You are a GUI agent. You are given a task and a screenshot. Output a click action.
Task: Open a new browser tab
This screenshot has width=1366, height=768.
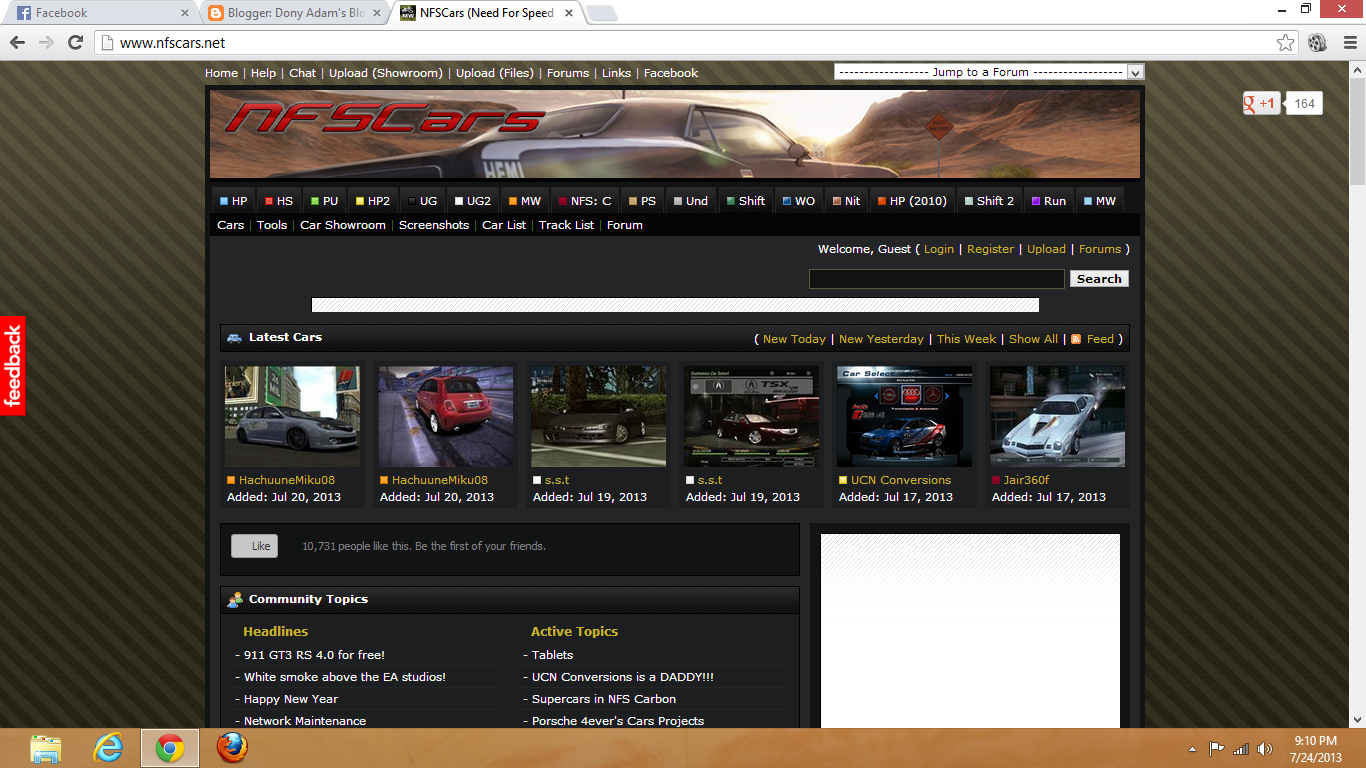tap(601, 13)
